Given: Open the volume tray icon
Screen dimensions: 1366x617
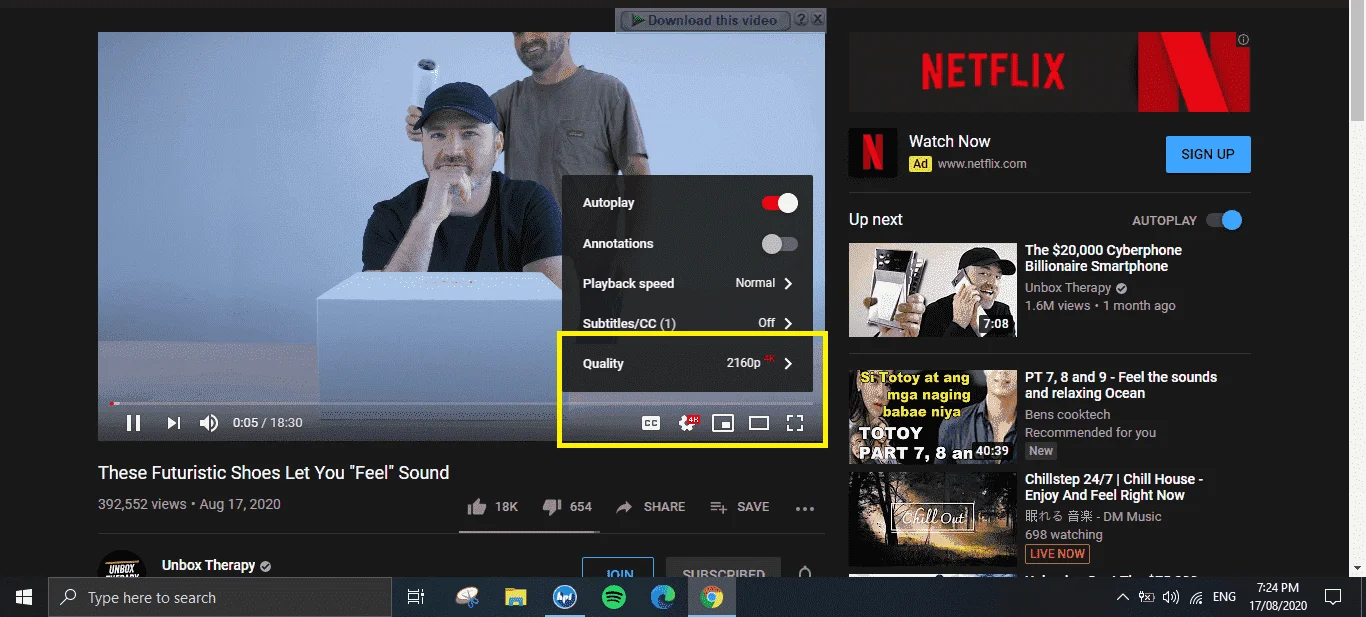Looking at the screenshot, I should point(1170,598).
